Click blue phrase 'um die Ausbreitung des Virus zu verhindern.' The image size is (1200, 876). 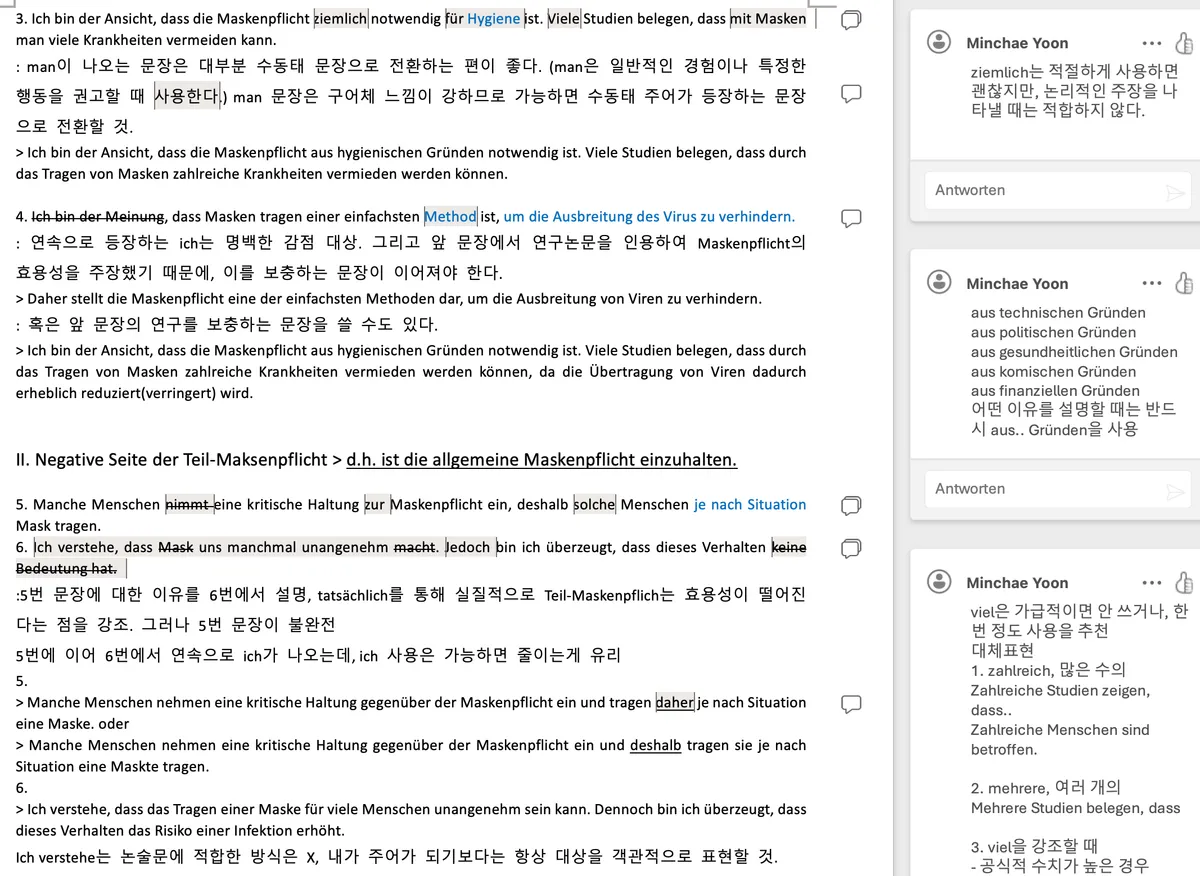point(649,216)
